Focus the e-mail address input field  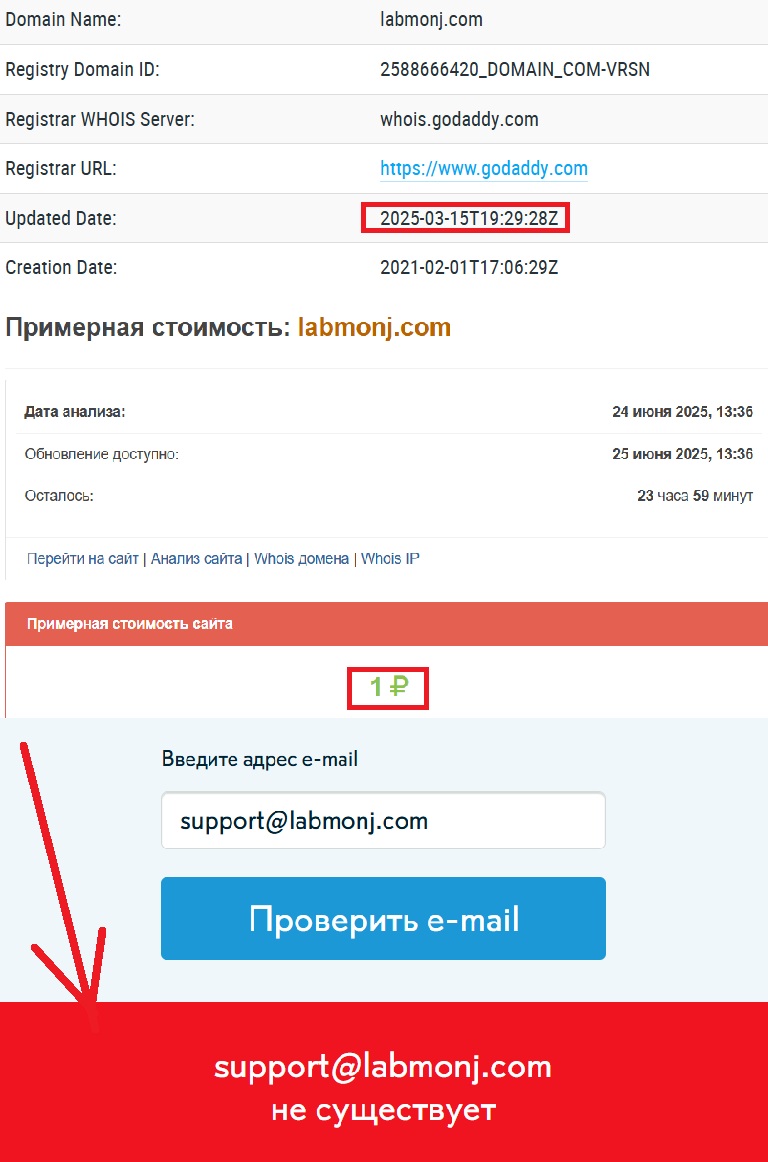coord(383,820)
